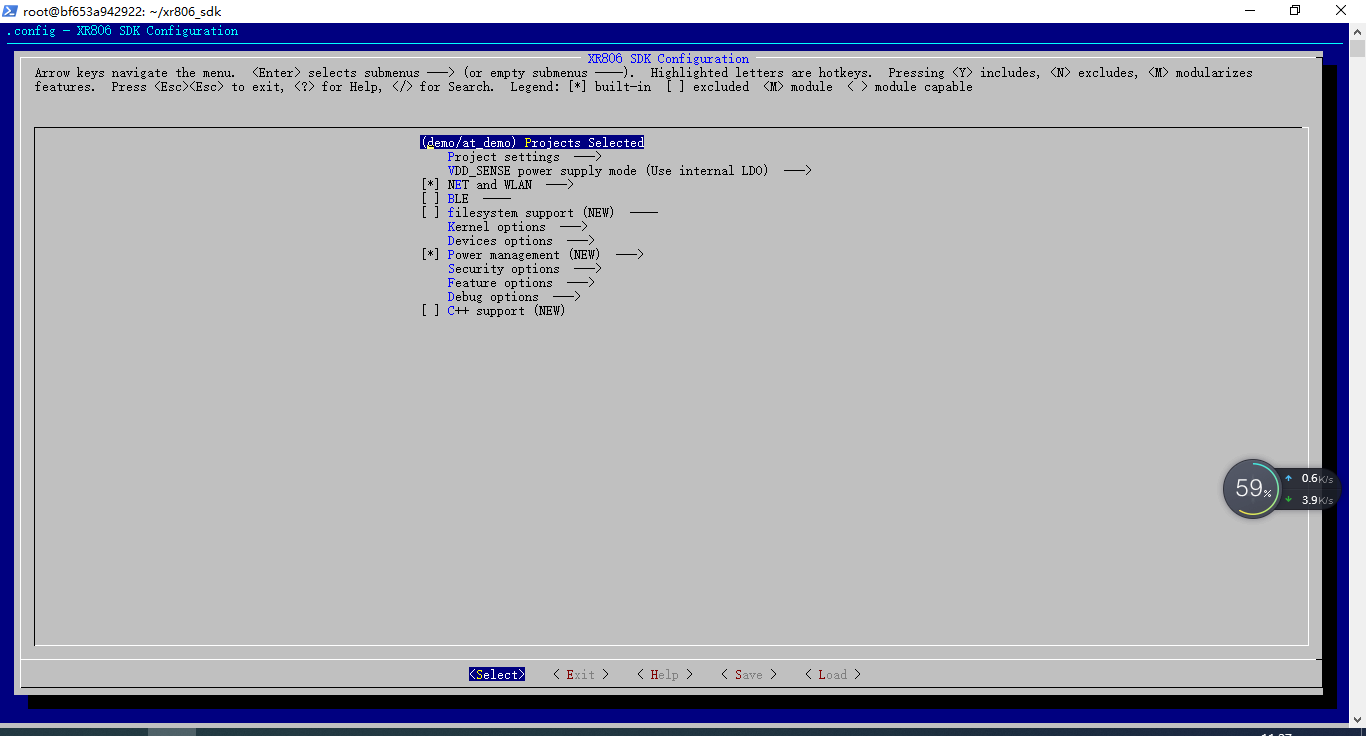1366x736 pixels.
Task: Select the C++ support (NEW) label
Action: coord(506,311)
